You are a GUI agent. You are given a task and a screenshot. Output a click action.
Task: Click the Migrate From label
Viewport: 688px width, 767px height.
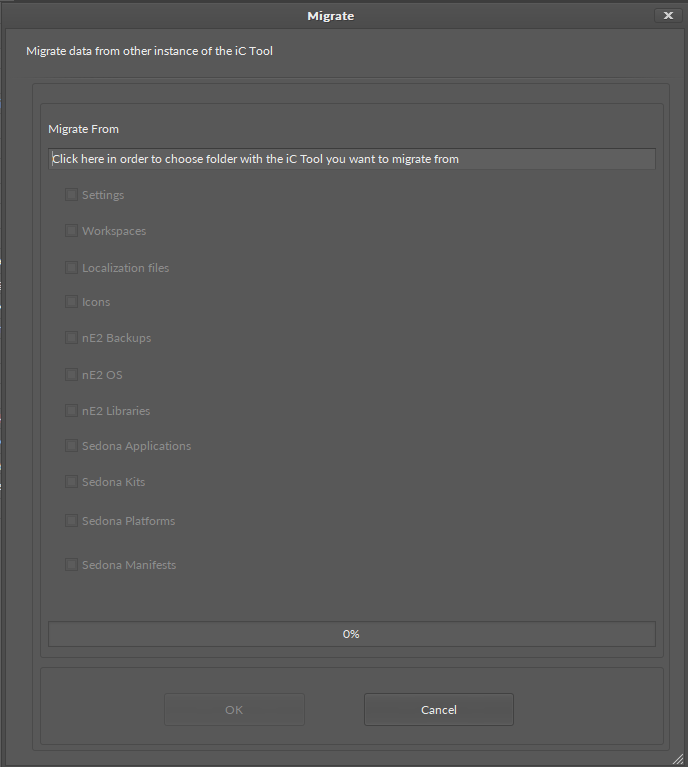pos(84,129)
